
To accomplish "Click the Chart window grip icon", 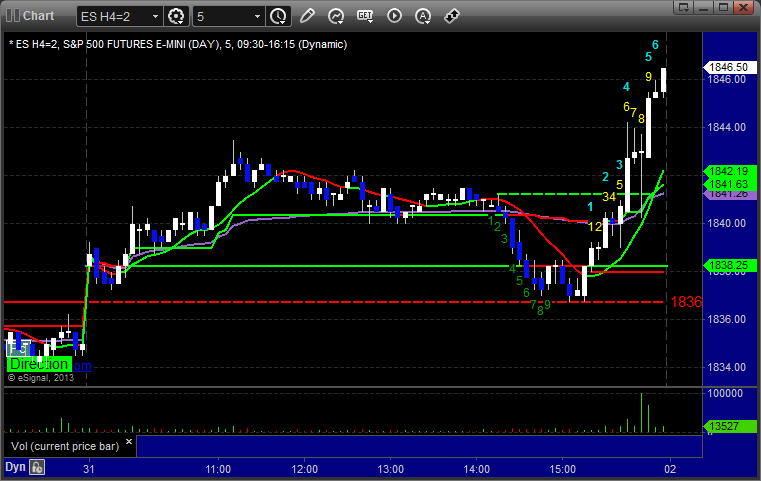I will 13,16.
